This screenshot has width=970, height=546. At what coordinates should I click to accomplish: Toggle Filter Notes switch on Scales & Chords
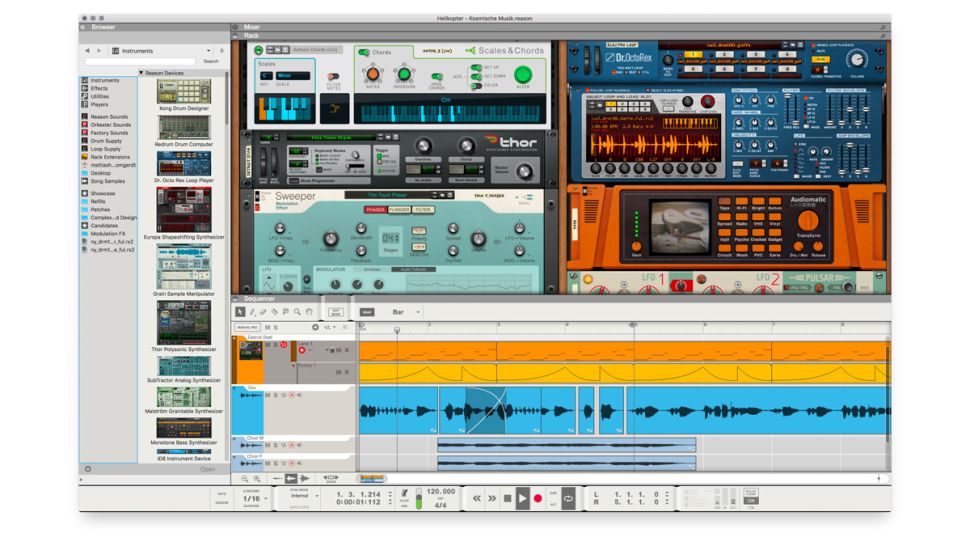pyautogui.click(x=333, y=77)
